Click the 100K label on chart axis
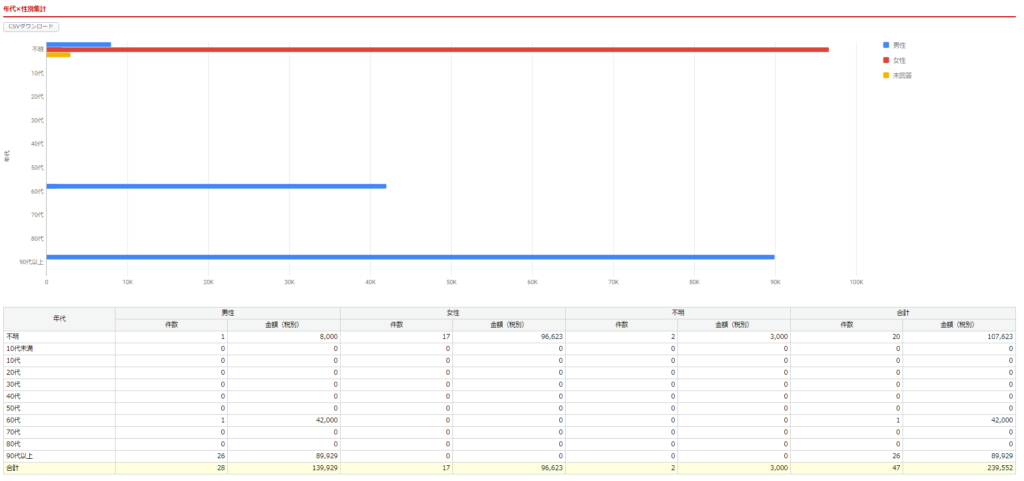This screenshot has height=481, width=1024. click(x=856, y=282)
